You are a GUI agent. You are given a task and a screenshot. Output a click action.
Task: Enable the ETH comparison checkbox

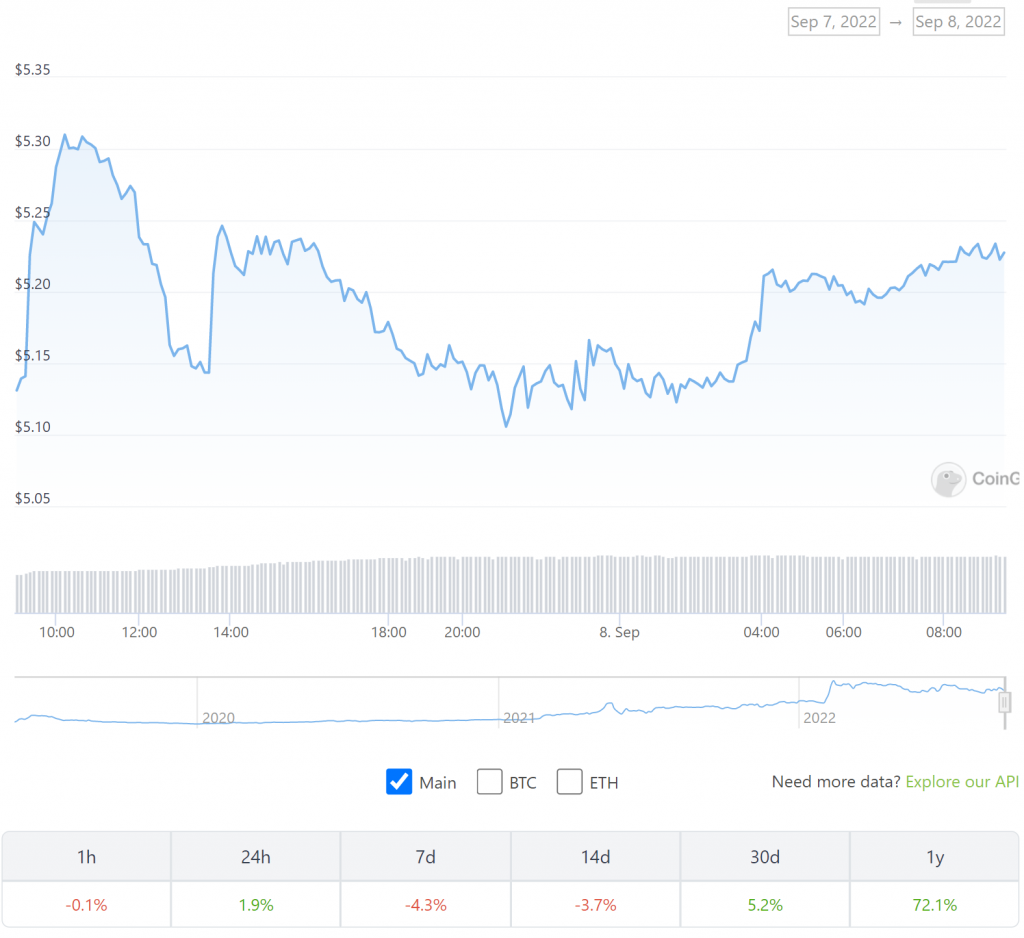point(569,781)
